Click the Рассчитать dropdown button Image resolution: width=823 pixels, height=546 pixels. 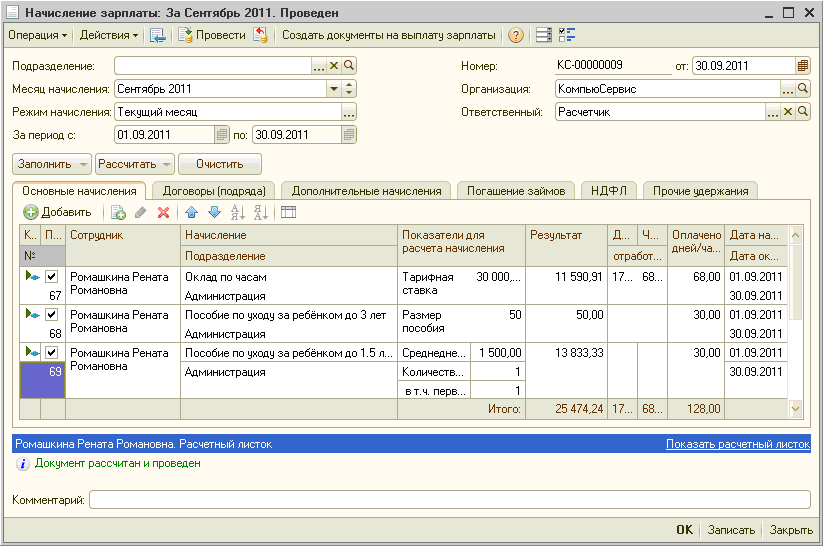coord(135,164)
